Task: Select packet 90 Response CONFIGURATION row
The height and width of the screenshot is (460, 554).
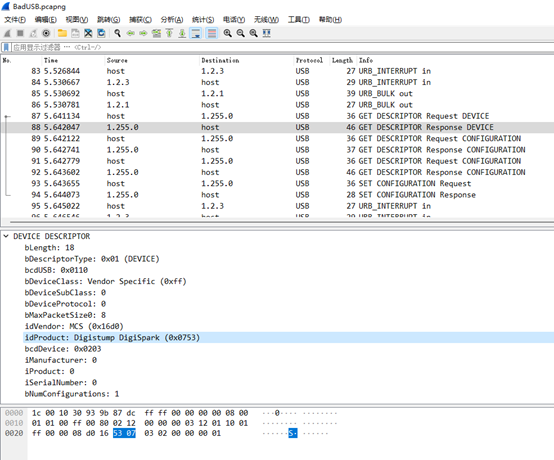Action: pyautogui.click(x=278, y=150)
